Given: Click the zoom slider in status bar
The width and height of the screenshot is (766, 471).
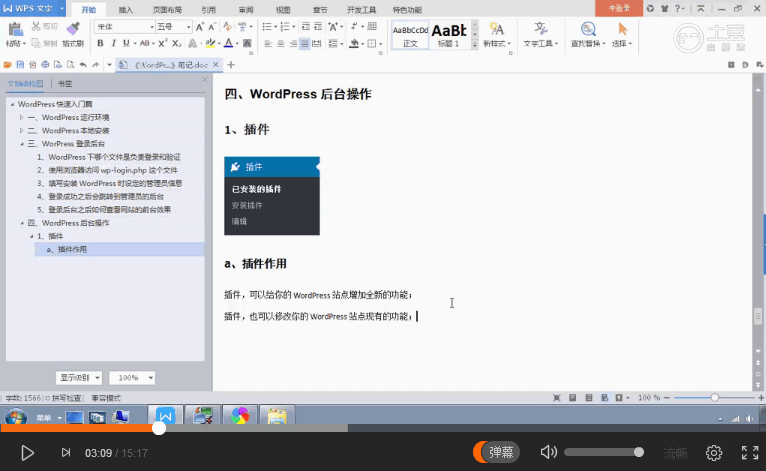Looking at the screenshot, I should pos(715,398).
